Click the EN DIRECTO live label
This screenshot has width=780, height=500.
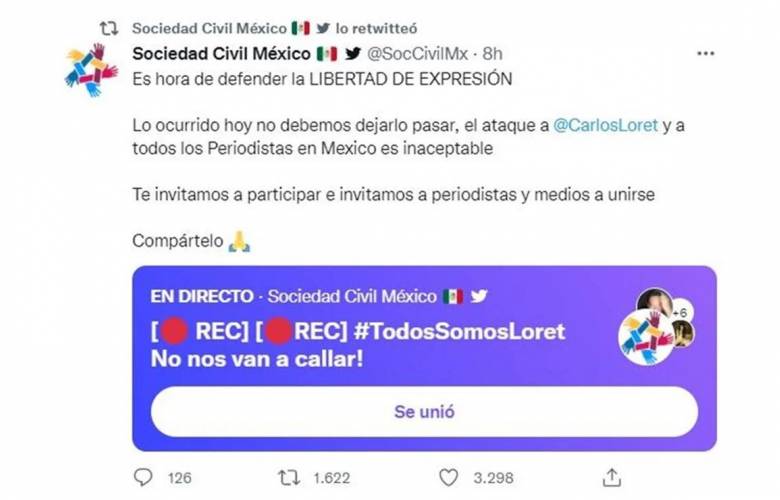coord(200,296)
